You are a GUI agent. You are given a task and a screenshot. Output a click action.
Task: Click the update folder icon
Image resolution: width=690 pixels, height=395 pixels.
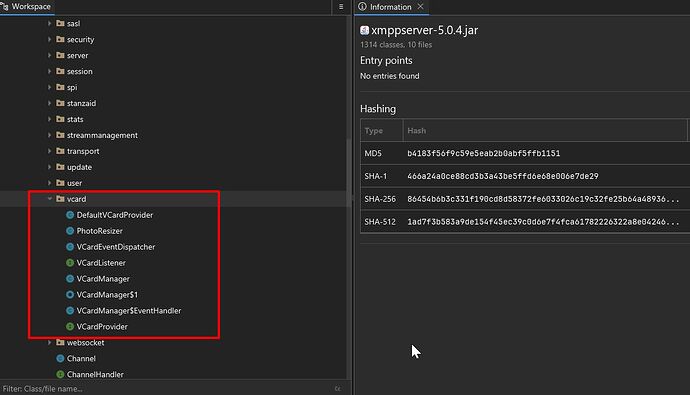[60, 167]
